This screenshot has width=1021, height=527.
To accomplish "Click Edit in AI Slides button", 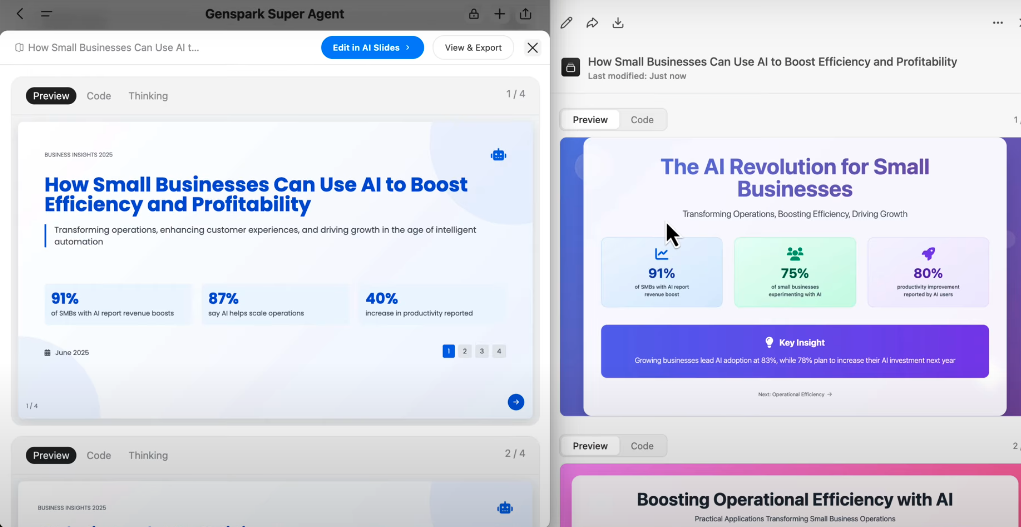I will tap(372, 48).
